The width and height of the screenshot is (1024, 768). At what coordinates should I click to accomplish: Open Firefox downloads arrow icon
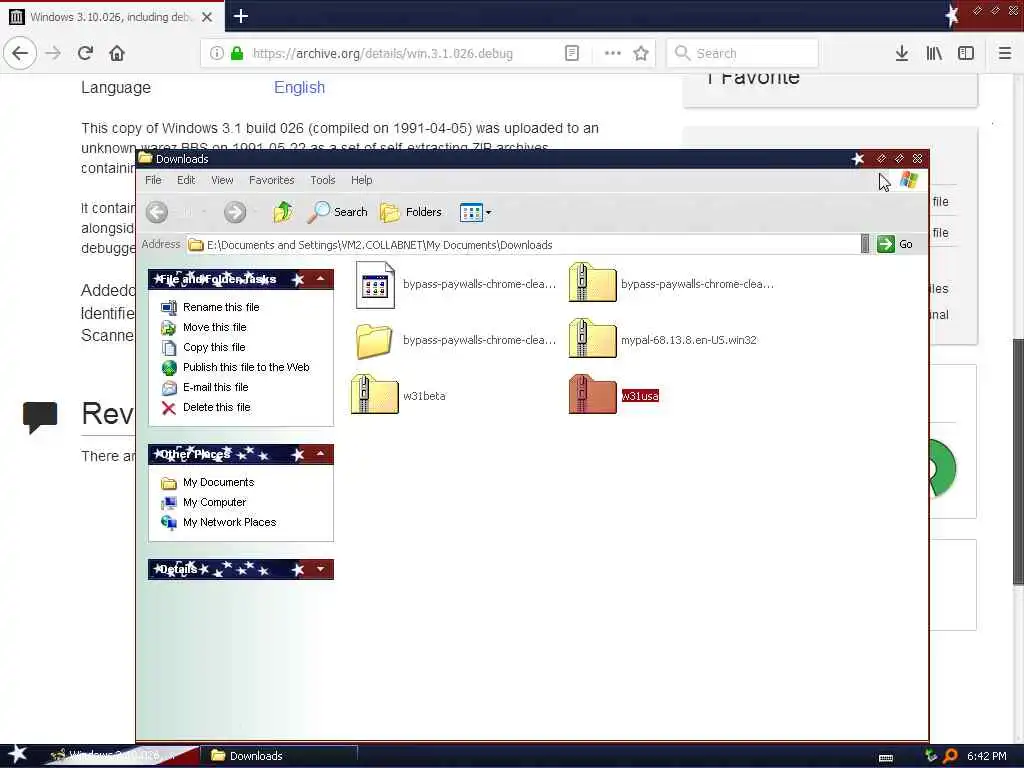click(902, 54)
